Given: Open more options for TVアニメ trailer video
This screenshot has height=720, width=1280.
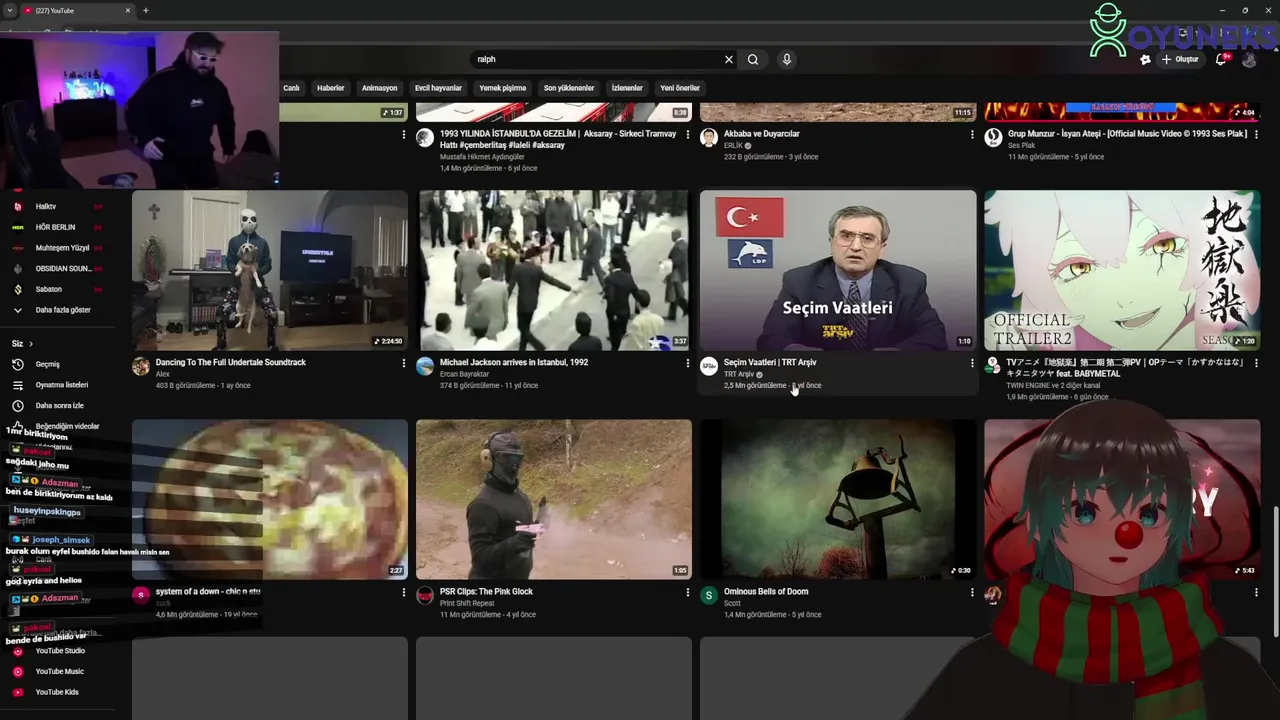Looking at the screenshot, I should [x=1256, y=363].
